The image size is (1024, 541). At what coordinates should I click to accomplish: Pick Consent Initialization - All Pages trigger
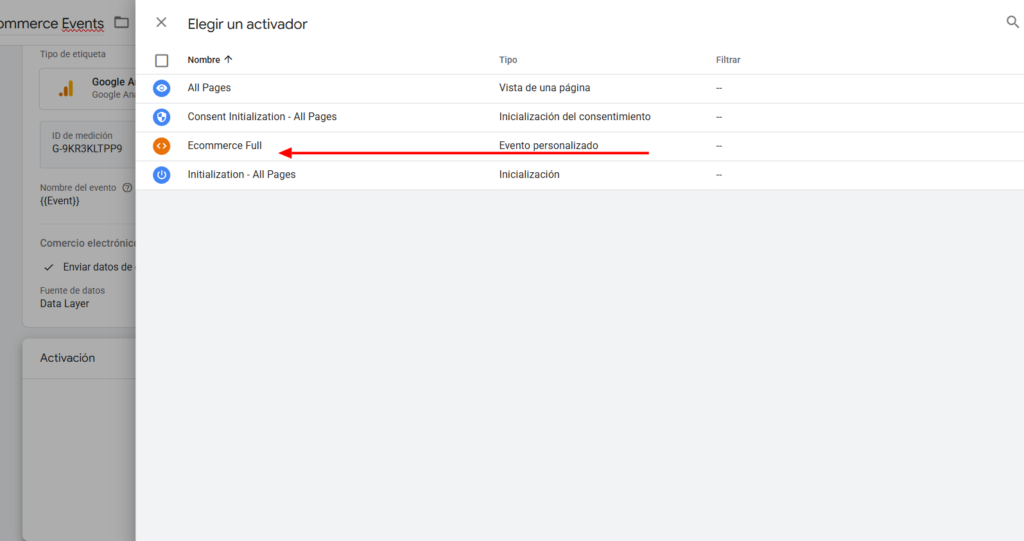point(262,117)
